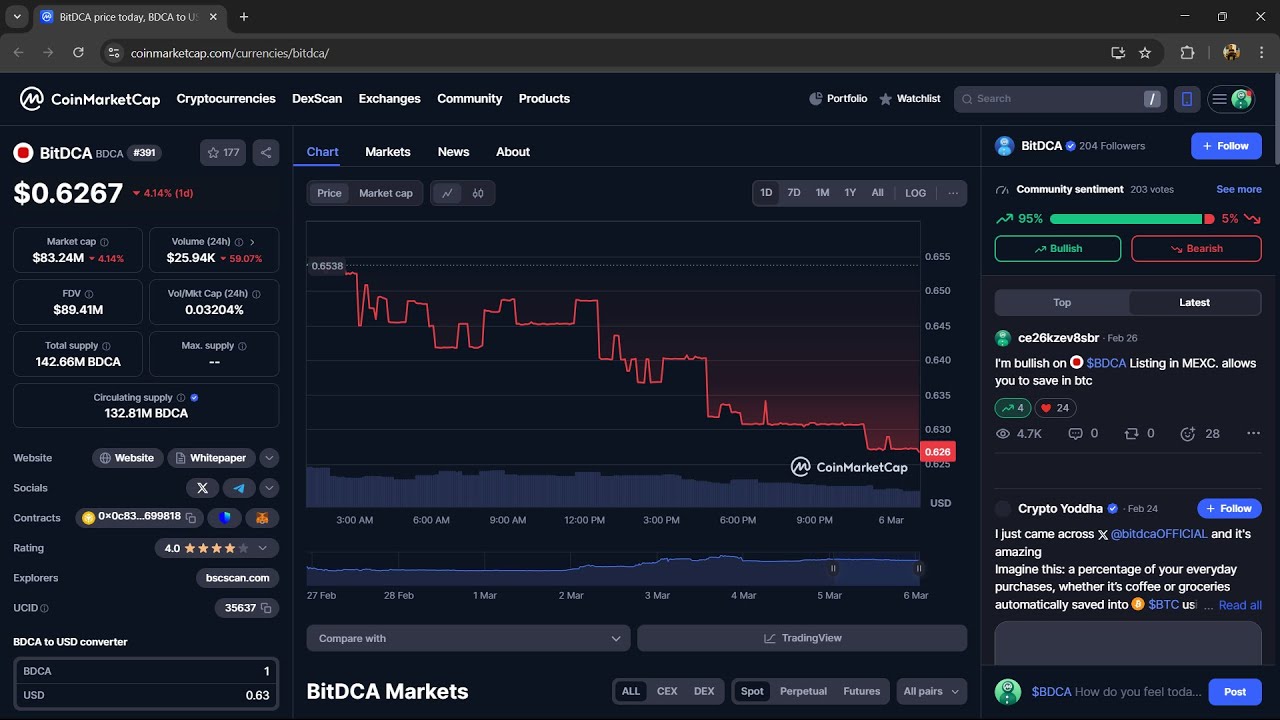Switch chart to Market cap view
Screen dimensions: 1280x720
pyautogui.click(x=386, y=193)
